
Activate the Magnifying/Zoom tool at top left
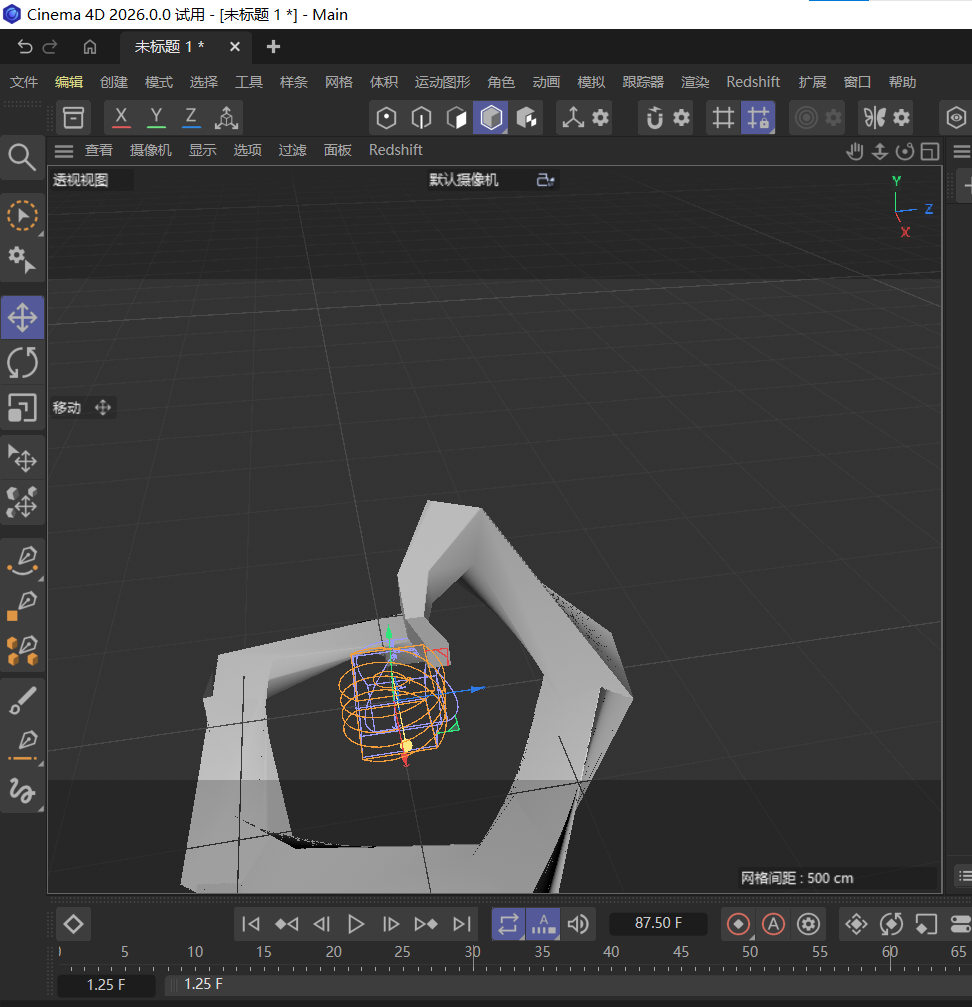pyautogui.click(x=22, y=157)
